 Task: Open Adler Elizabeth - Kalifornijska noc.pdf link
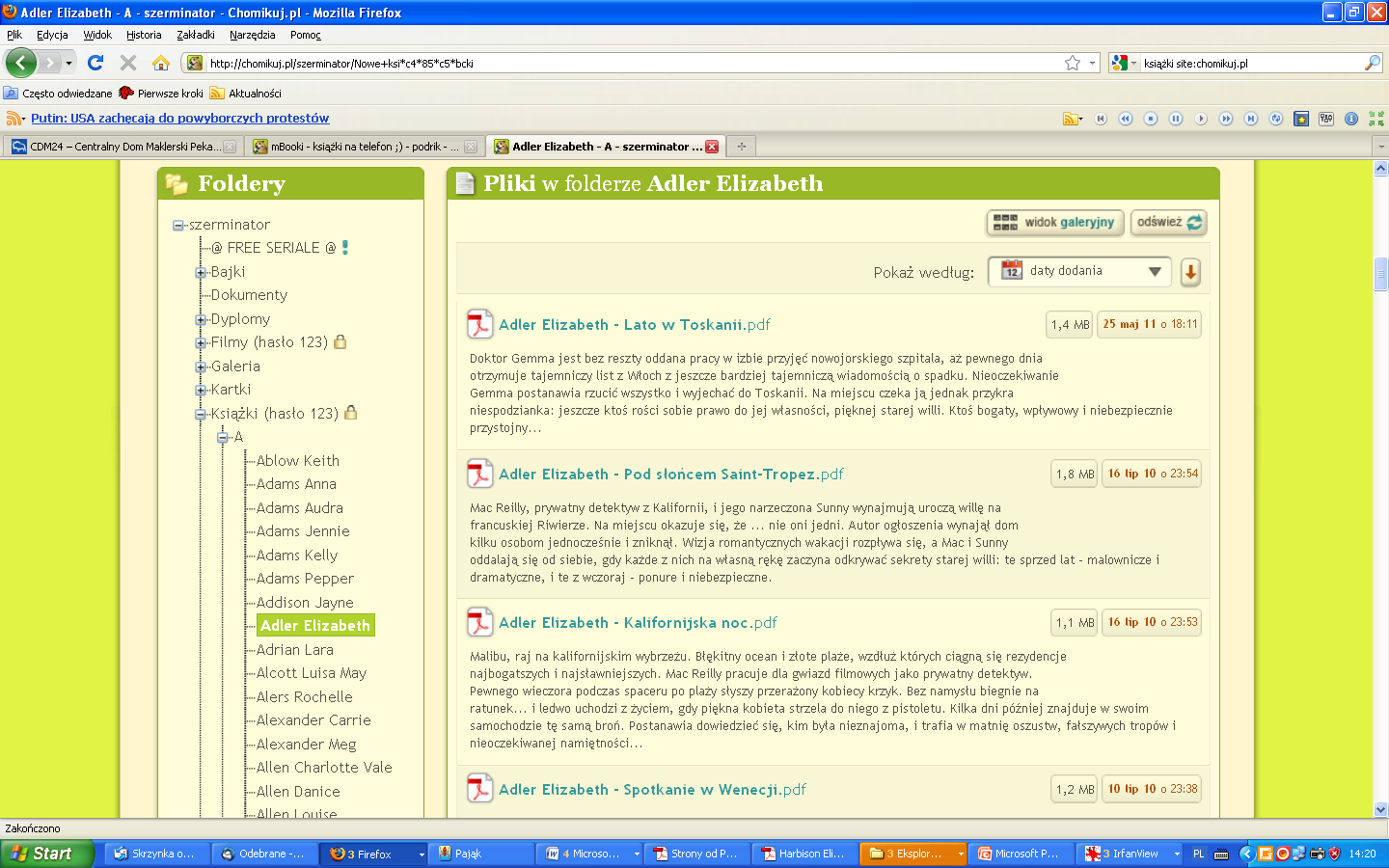(638, 623)
